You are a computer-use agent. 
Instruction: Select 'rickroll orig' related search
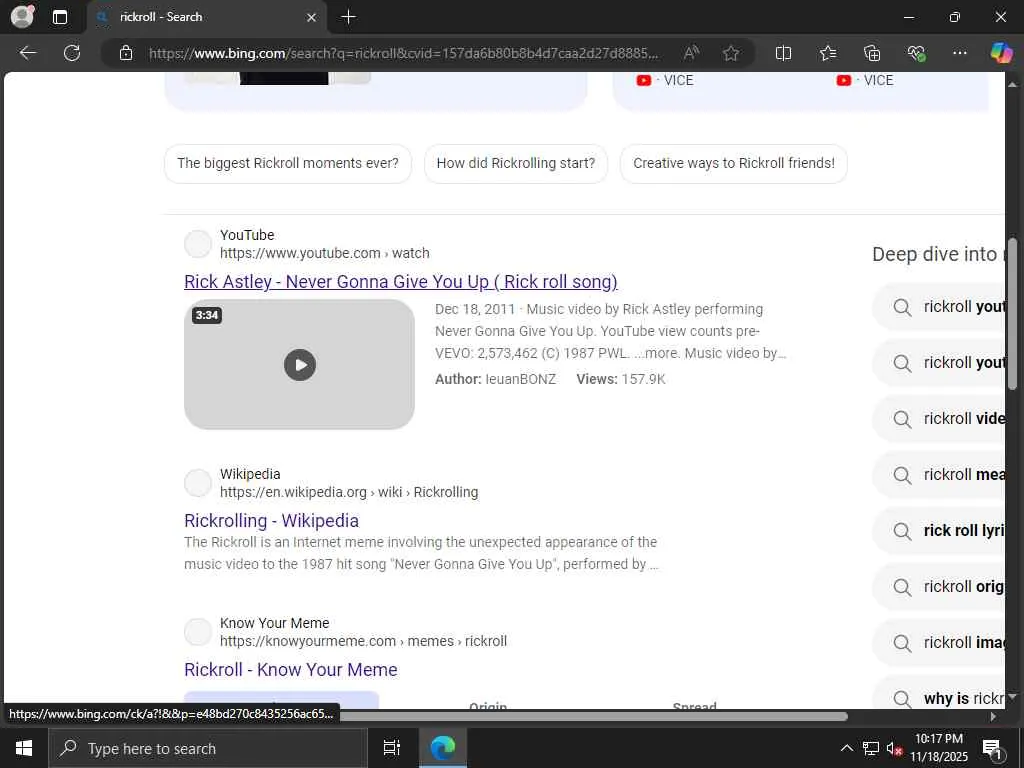[939, 587]
